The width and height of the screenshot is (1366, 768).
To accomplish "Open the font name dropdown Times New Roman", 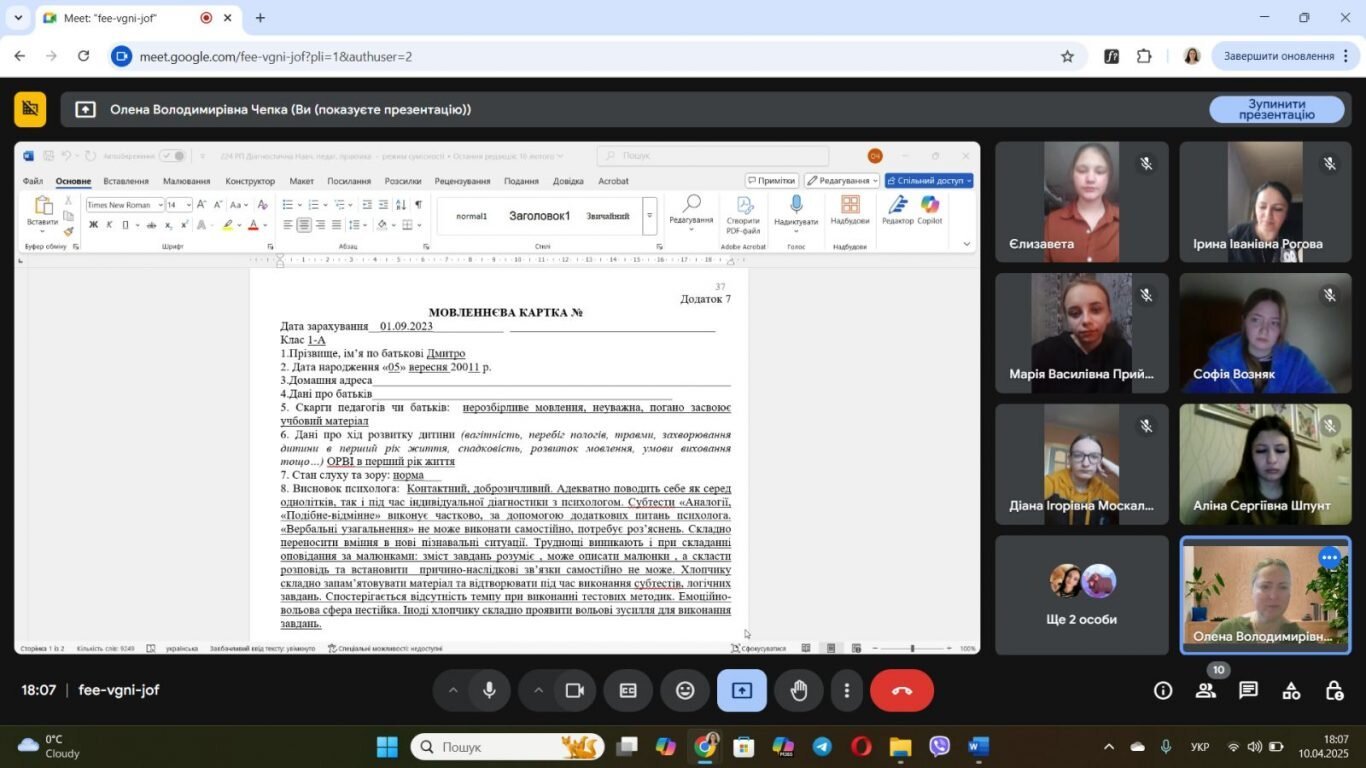I will click(124, 205).
